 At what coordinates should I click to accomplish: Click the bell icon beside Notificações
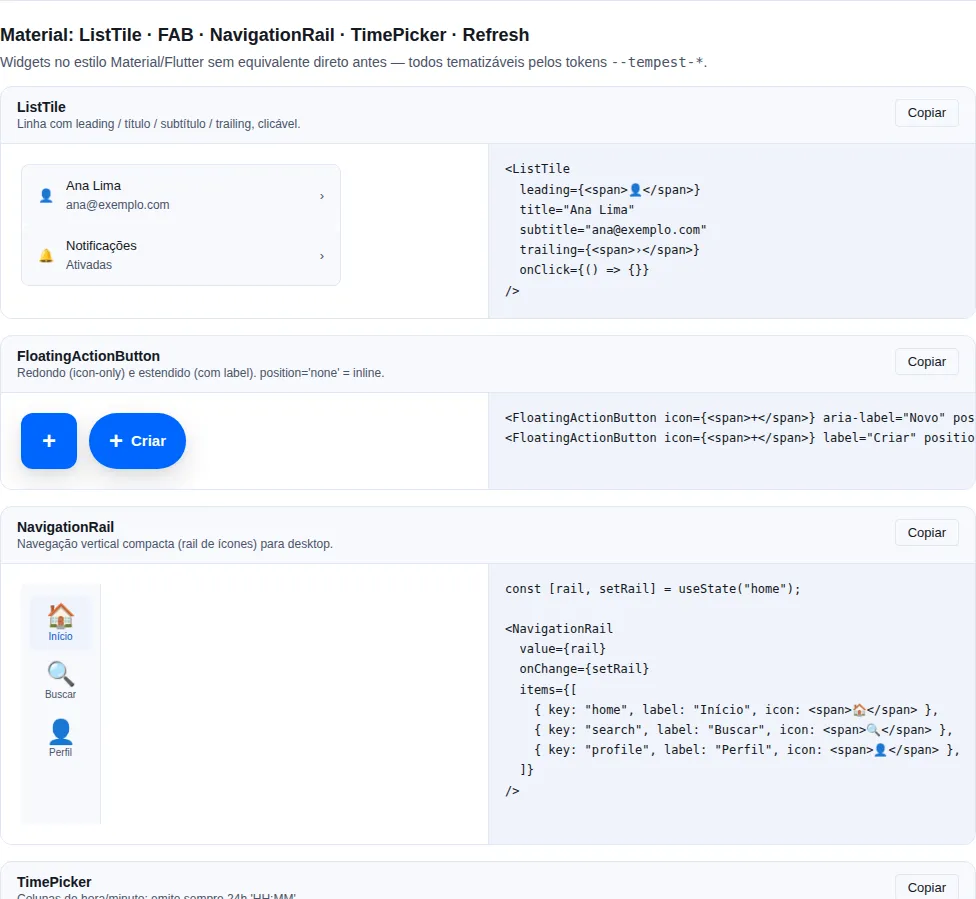point(46,255)
